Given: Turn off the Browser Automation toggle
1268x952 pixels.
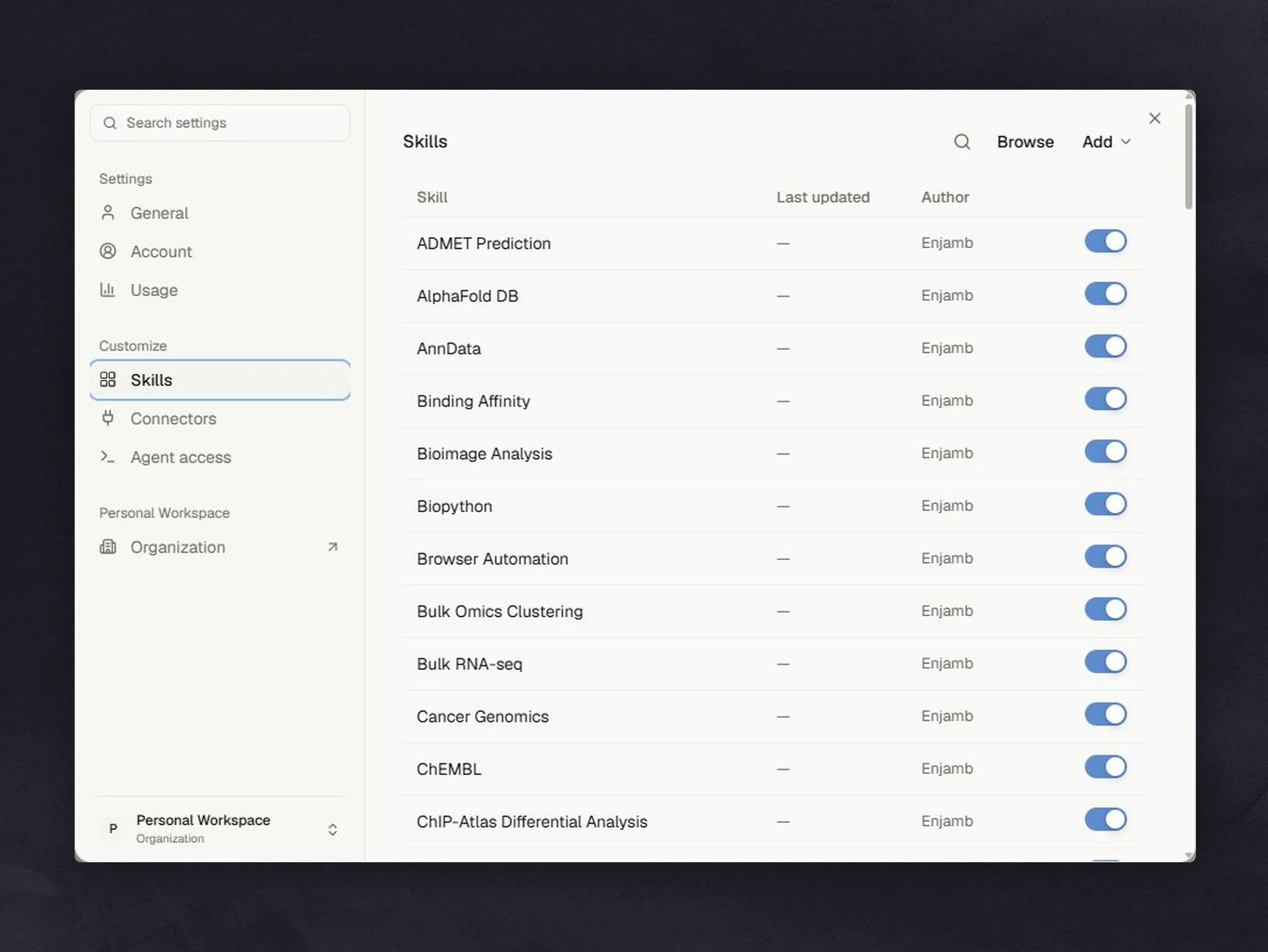Looking at the screenshot, I should click(x=1106, y=557).
